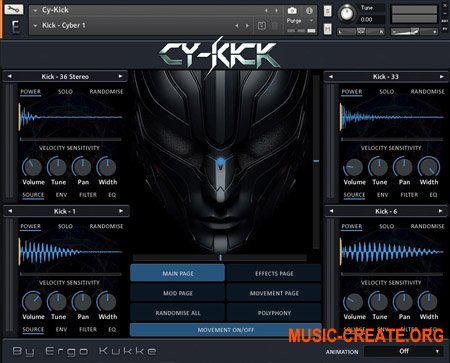Select next instrument arrow beside Cy-Kick
The width and height of the screenshot is (450, 363).
pyautogui.click(x=276, y=11)
